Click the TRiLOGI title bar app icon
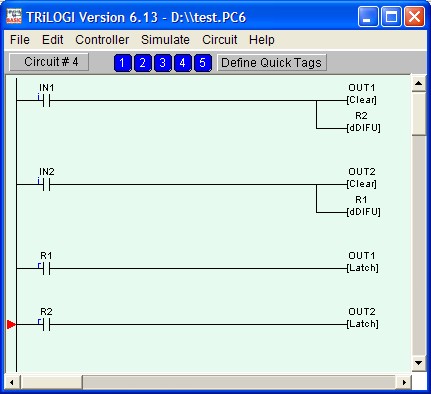Image resolution: width=431 pixels, height=394 pixels. tap(14, 16)
